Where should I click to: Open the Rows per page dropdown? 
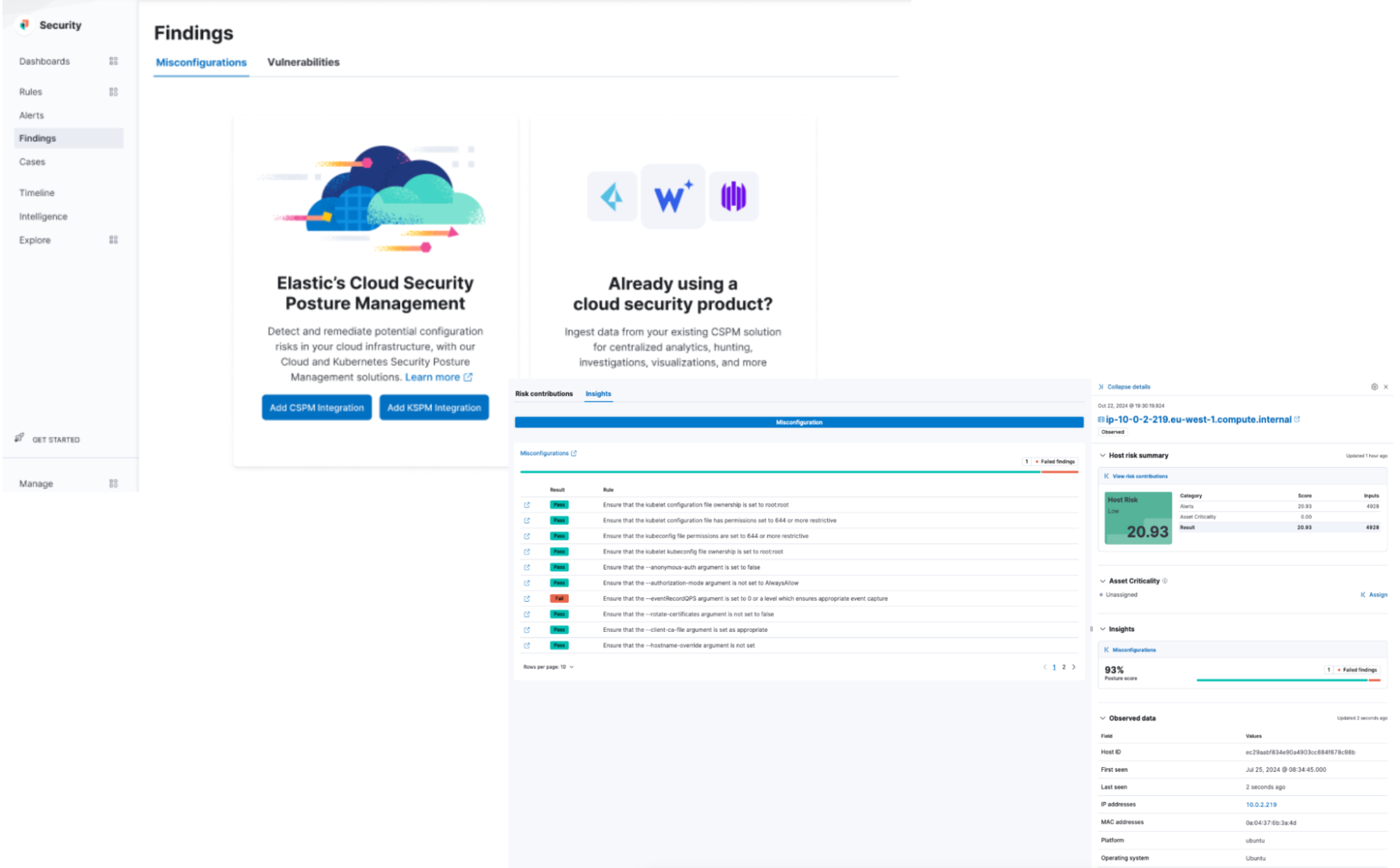tap(548, 667)
